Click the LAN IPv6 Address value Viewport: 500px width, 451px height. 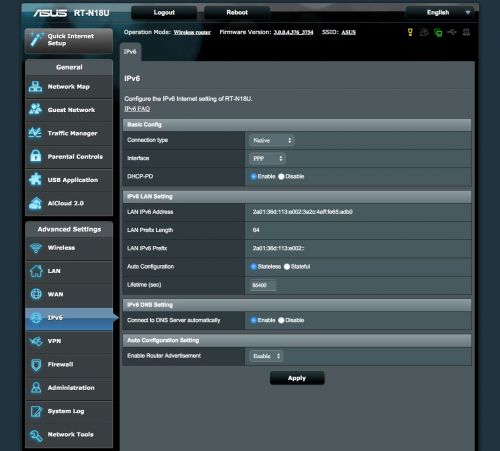tap(302, 212)
